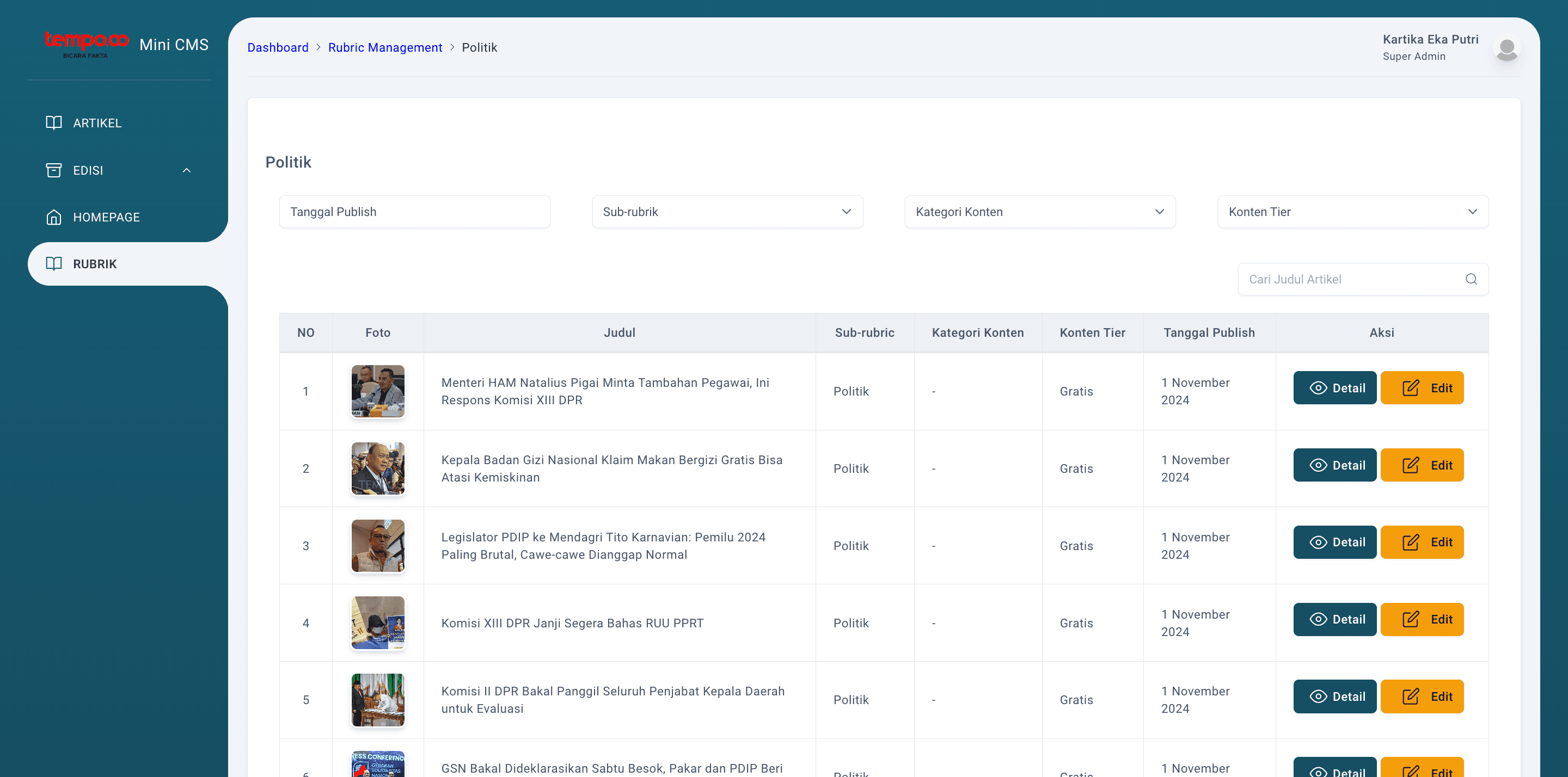
Task: Click title starting 'Legislator PDIP ke Mendagri'
Action: 603,546
